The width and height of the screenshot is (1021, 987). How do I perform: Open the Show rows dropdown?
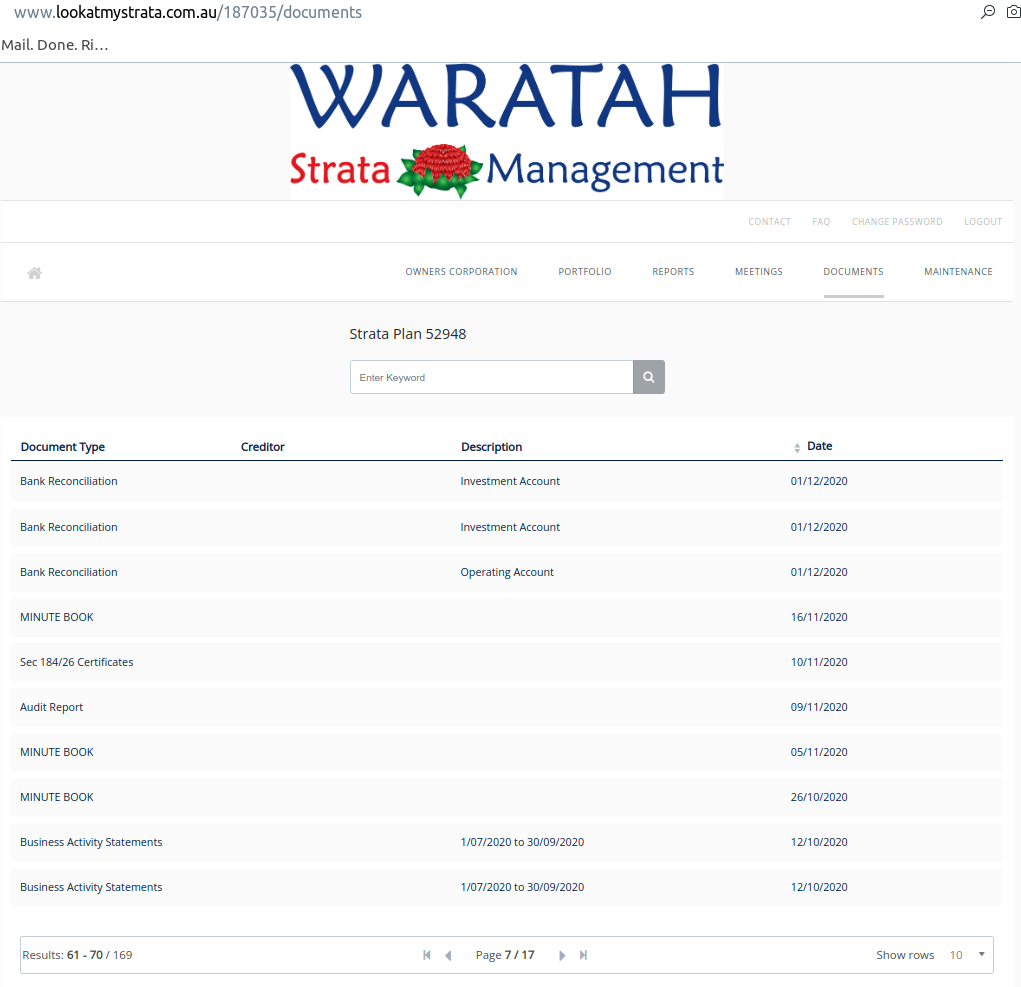click(968, 955)
